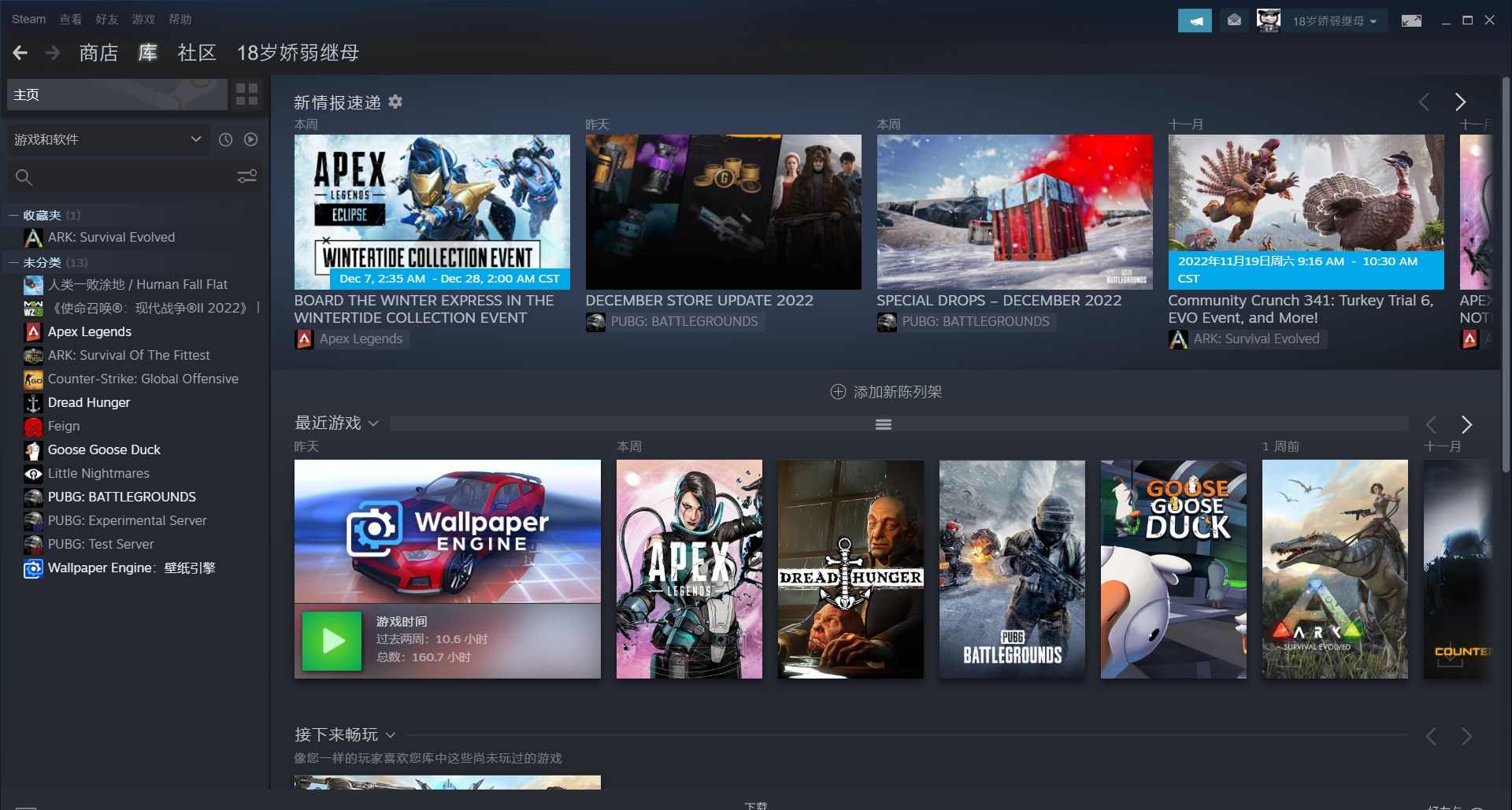Collapse the 收藏夹 favorites category
Viewport: 1512px width, 810px height.
point(13,215)
